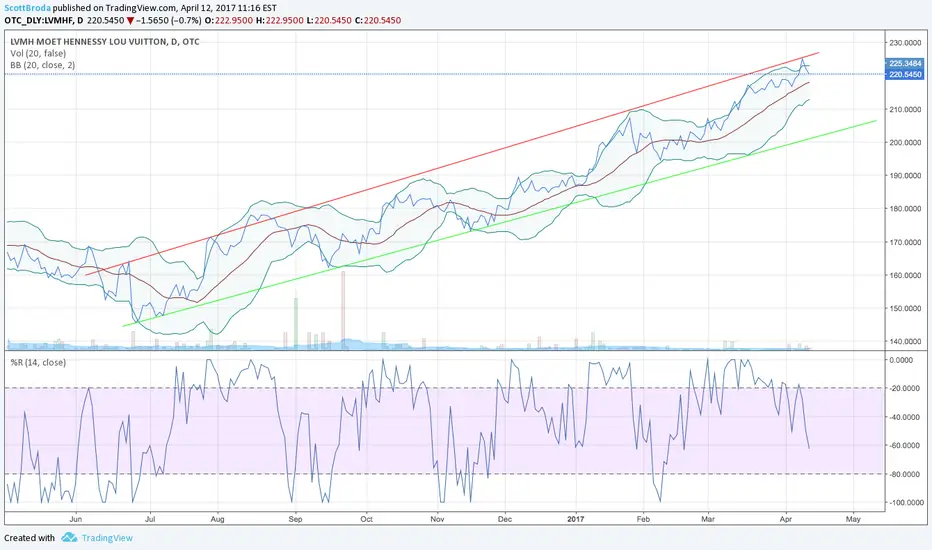Click the O:222.9500 open value in header
Screen dimensions: 932x550
click(229, 20)
